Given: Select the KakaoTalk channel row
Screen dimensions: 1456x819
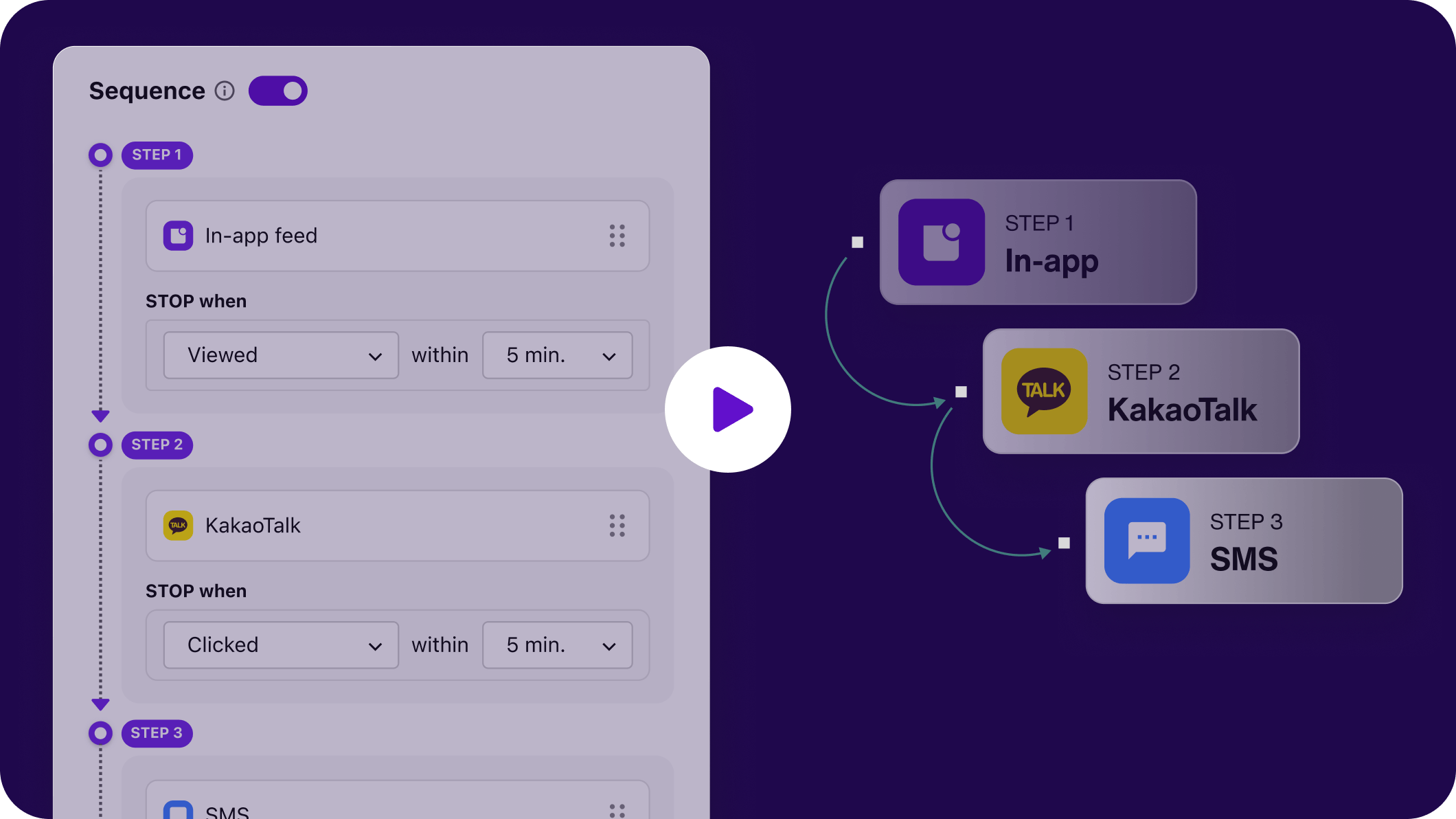Looking at the screenshot, I should [398, 526].
